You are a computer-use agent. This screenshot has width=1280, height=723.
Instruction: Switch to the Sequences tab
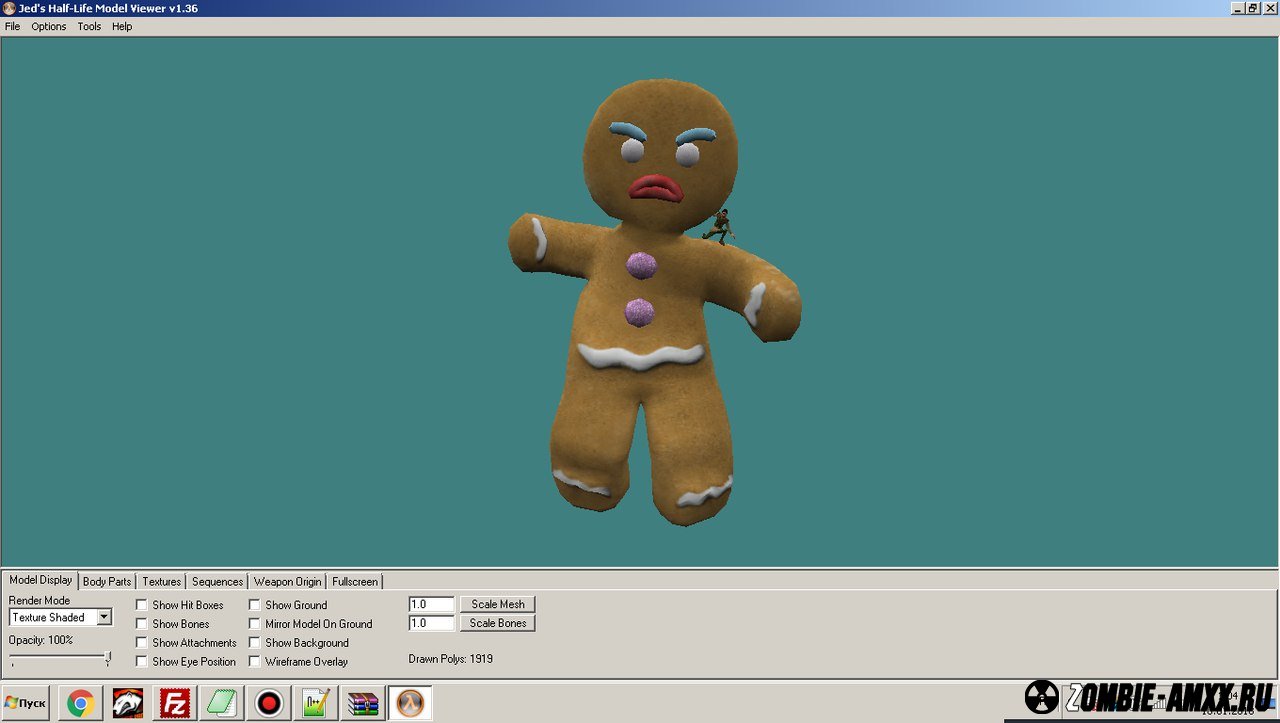(x=217, y=582)
